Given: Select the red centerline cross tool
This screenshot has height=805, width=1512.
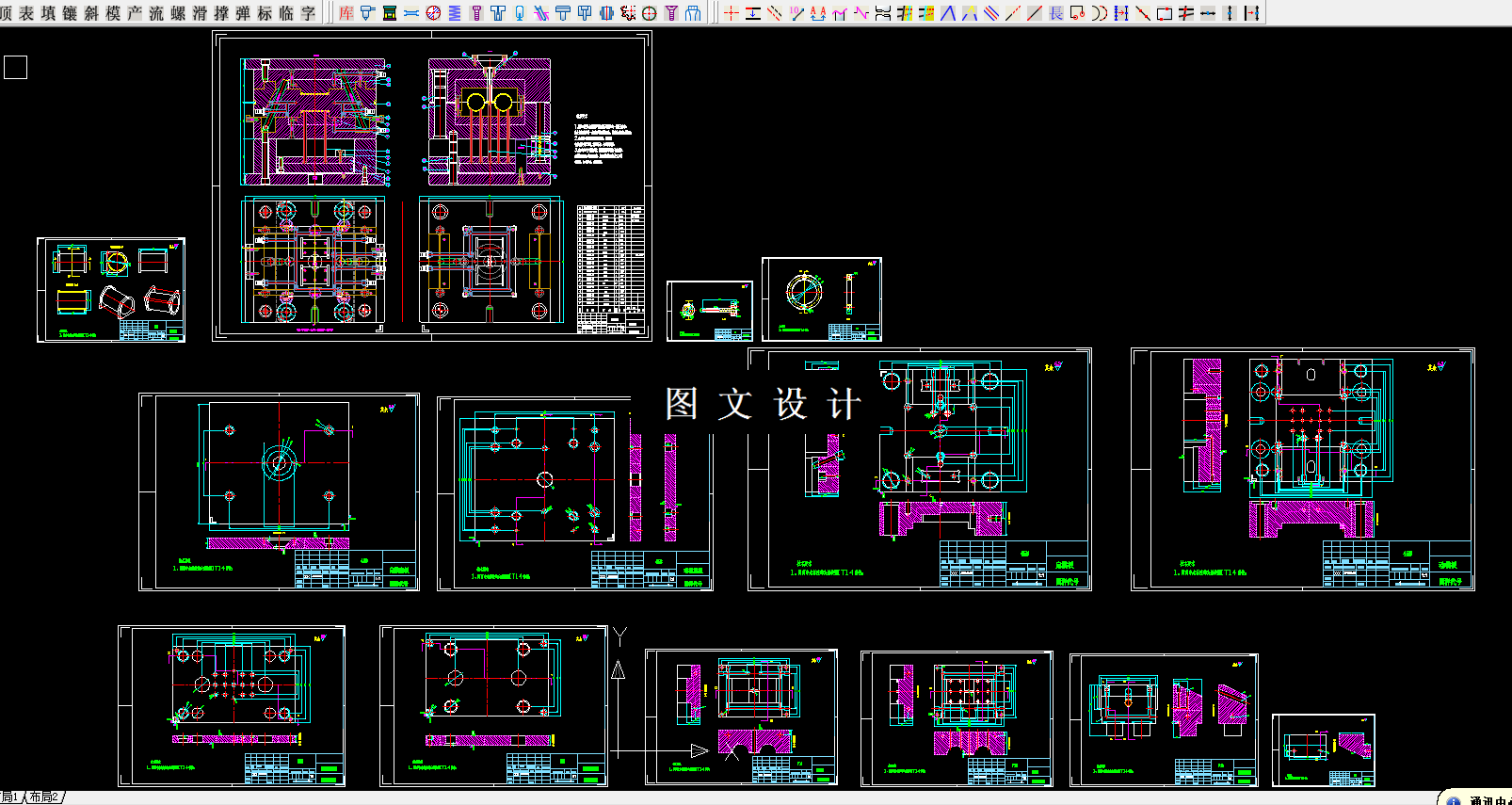Looking at the screenshot, I should 732,13.
